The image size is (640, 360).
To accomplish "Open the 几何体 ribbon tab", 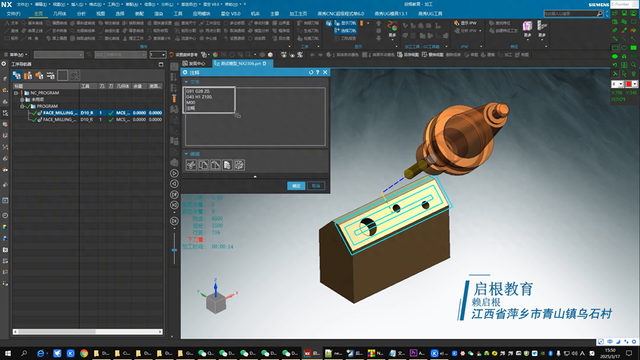I will (60, 13).
